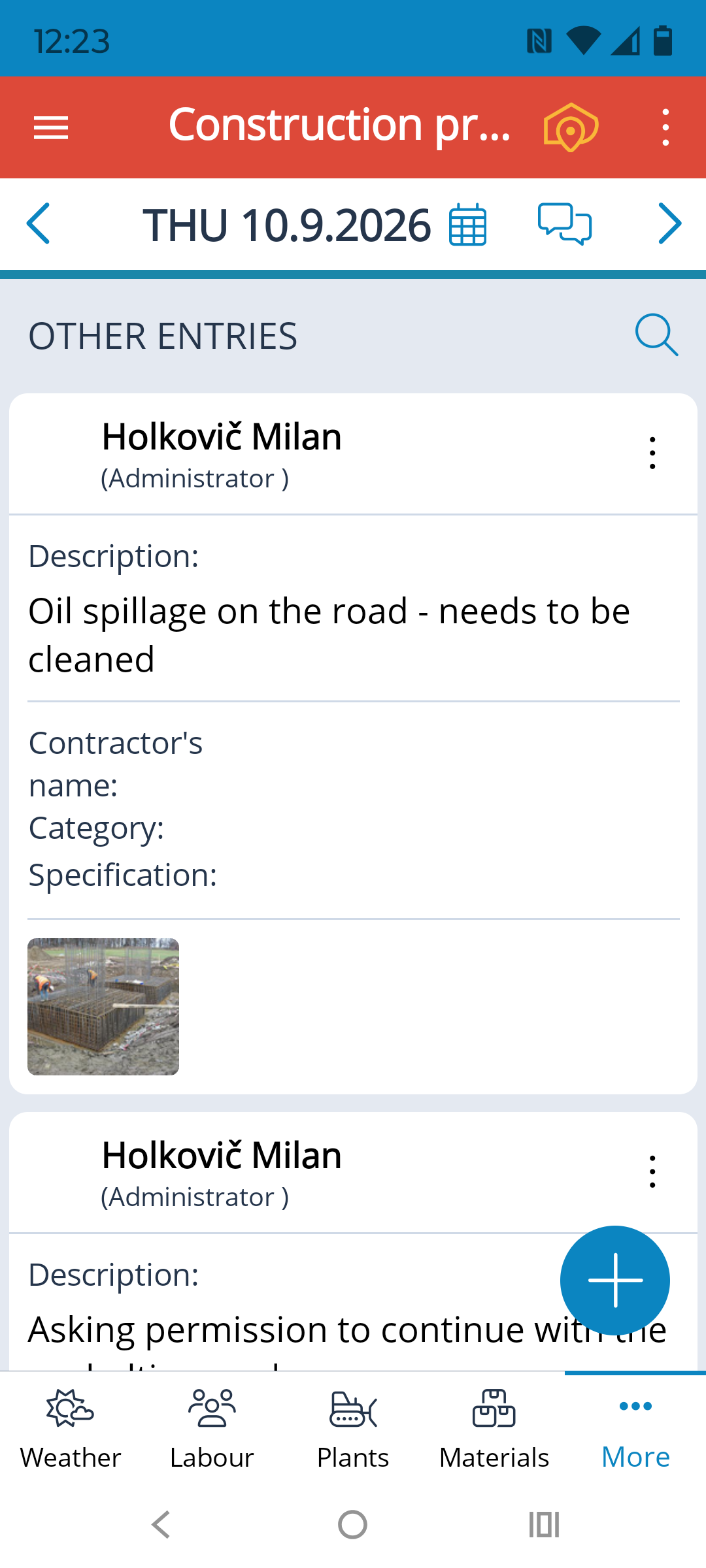This screenshot has width=706, height=1568.
Task: Open the chat comments icon
Action: pos(565,224)
